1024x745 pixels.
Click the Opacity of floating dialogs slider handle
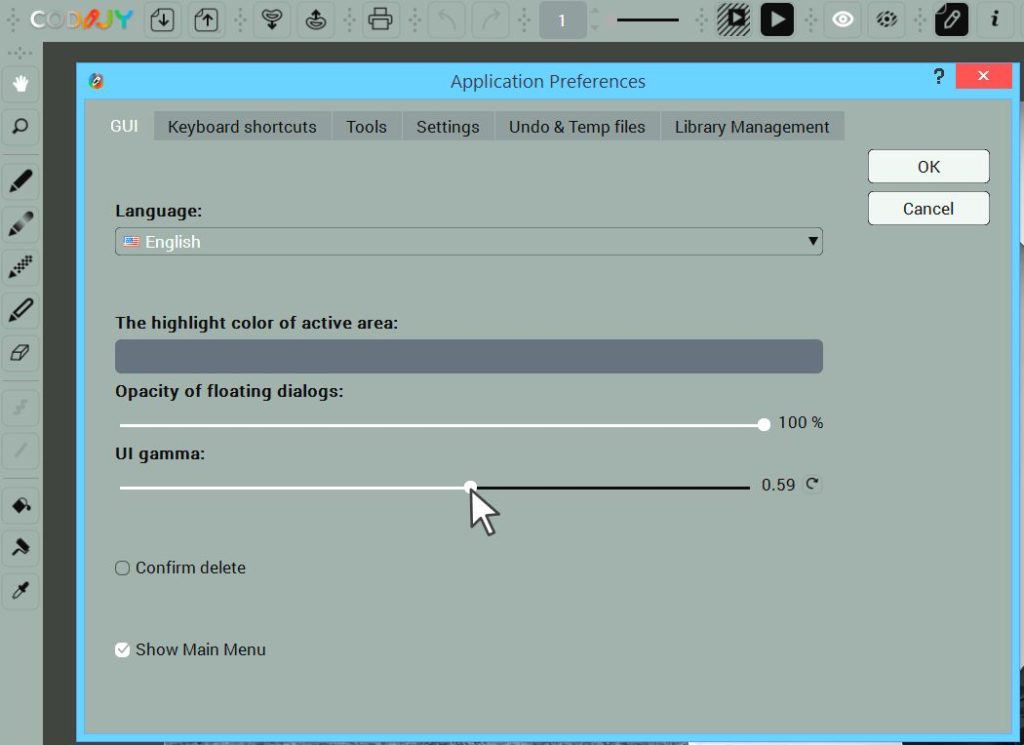click(764, 425)
